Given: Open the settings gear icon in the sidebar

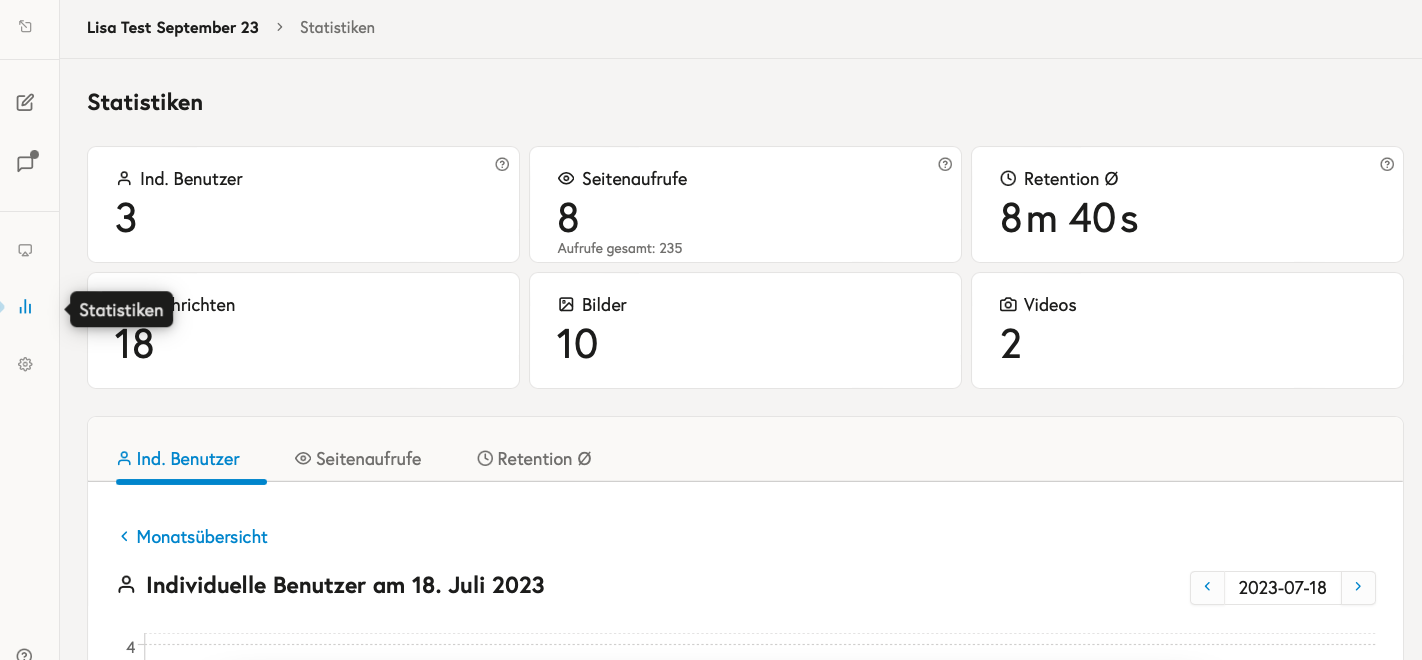Looking at the screenshot, I should (26, 365).
